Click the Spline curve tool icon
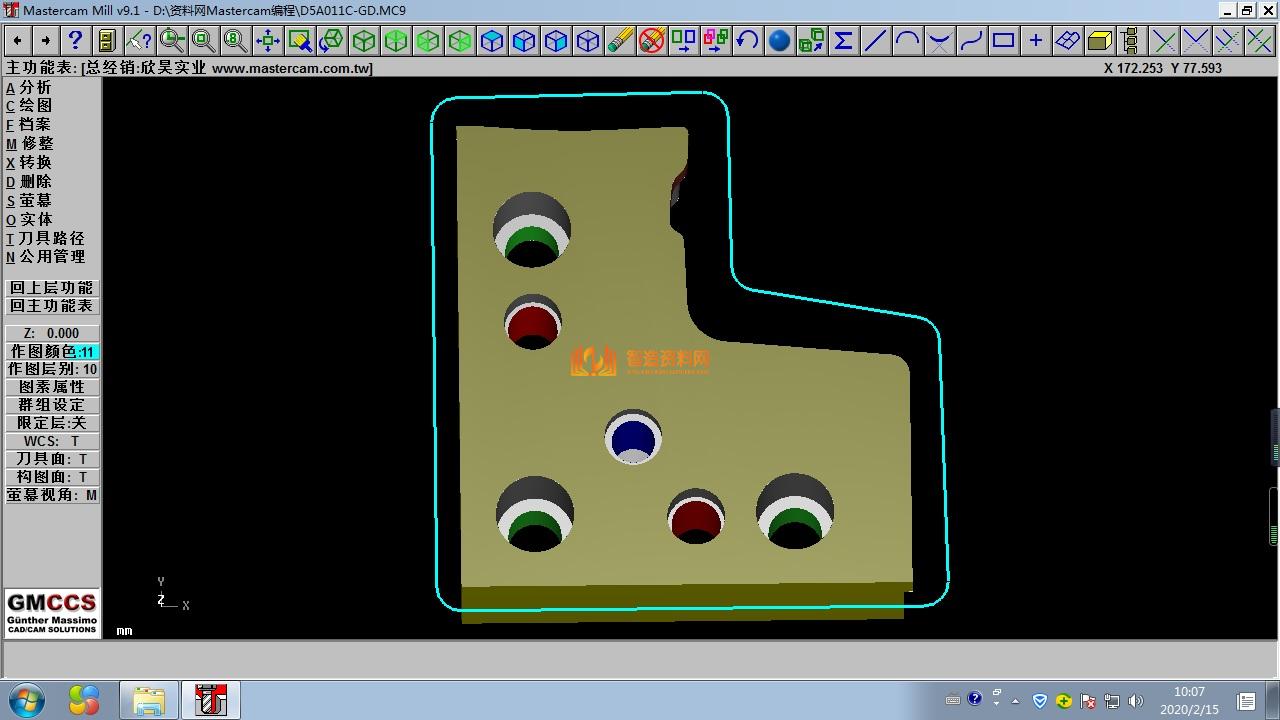This screenshot has width=1280, height=720. coord(971,40)
